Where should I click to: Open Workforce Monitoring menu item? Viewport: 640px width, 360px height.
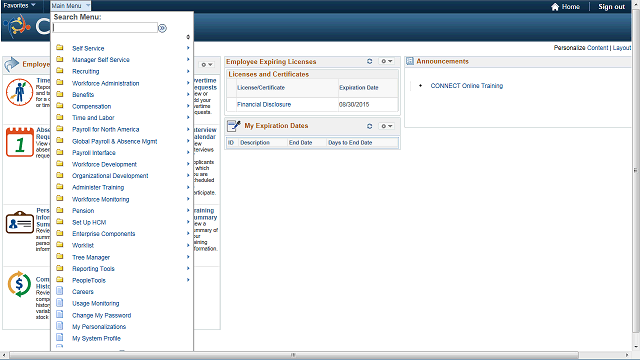pyautogui.click(x=101, y=199)
